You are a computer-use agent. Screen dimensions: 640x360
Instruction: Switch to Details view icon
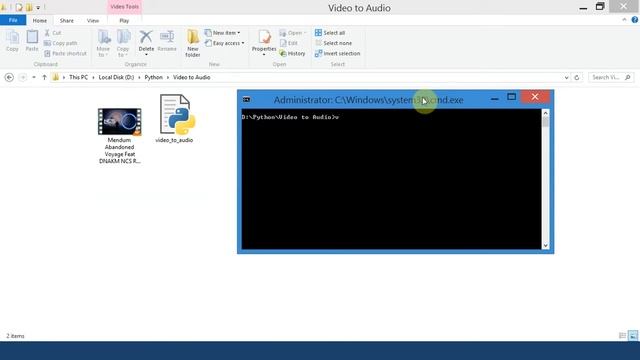click(x=622, y=336)
